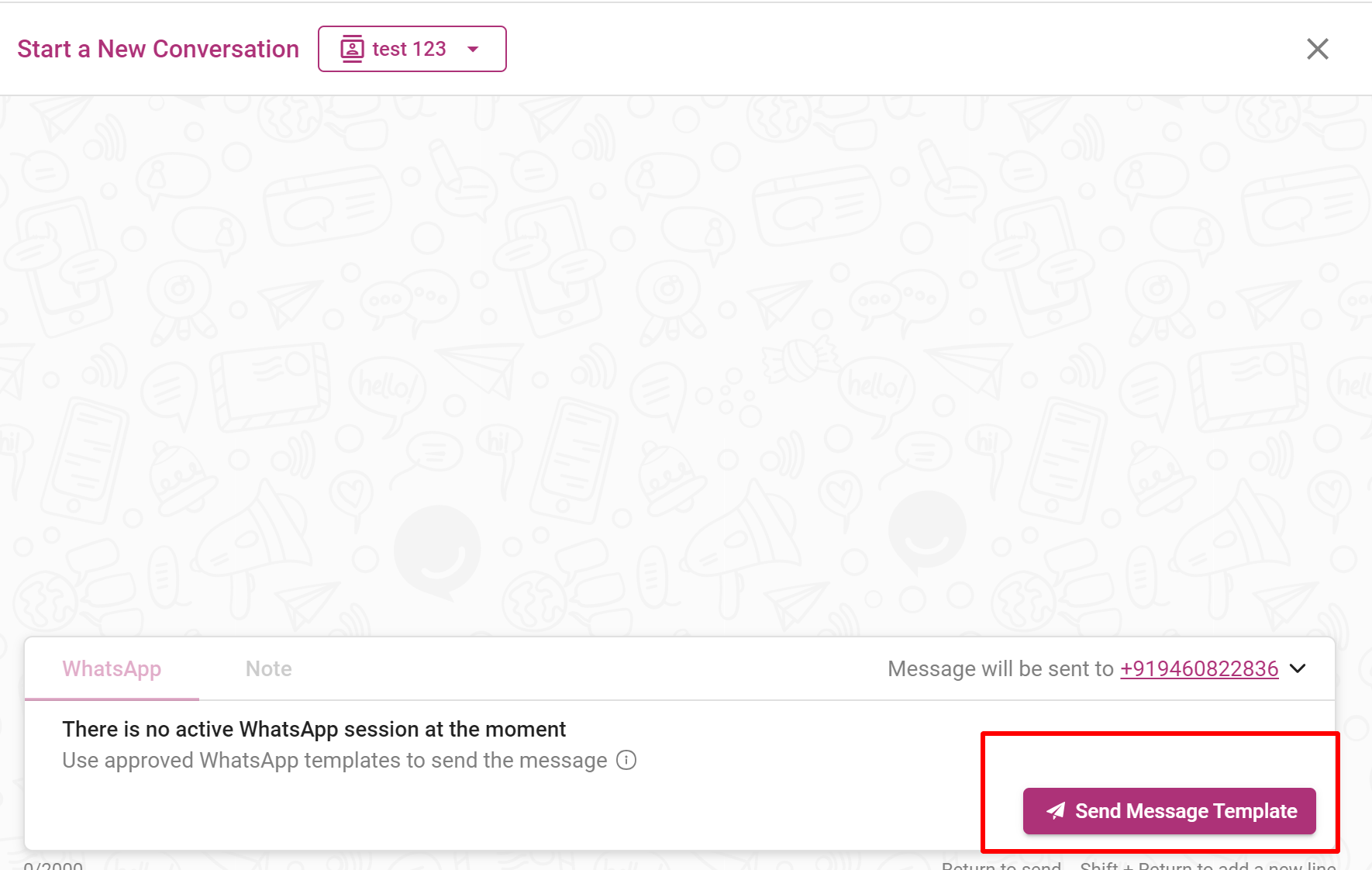This screenshot has height=870, width=1372.
Task: Open the +919460822836 phone number link
Action: click(1199, 668)
